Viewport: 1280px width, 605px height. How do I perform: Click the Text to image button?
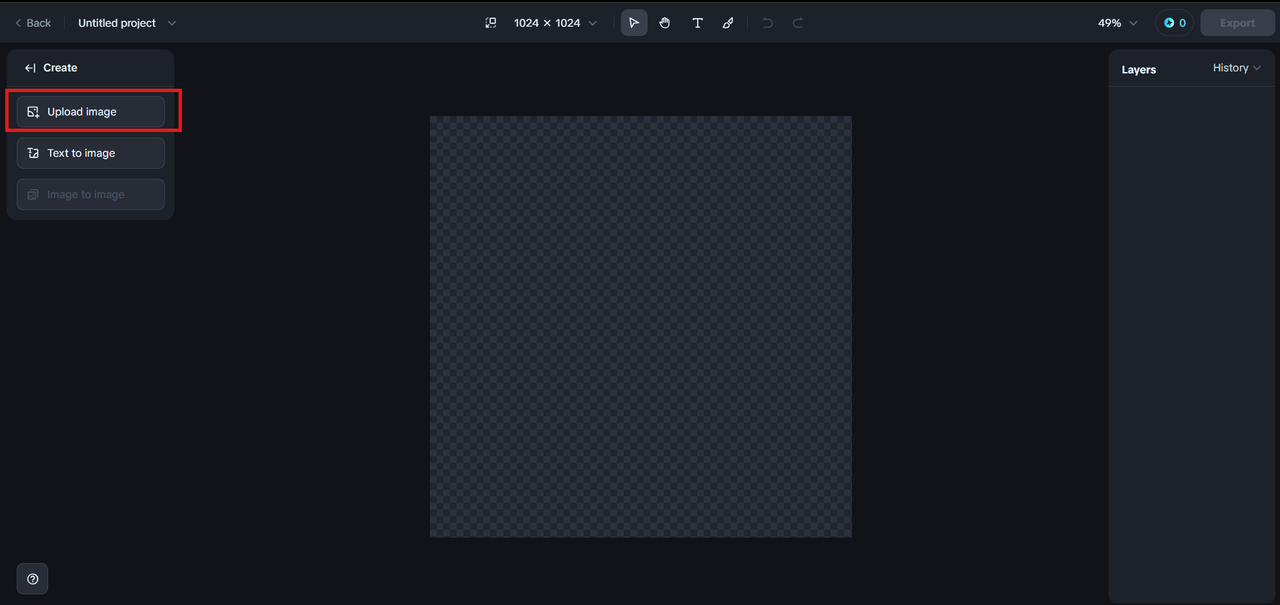pyautogui.click(x=91, y=153)
